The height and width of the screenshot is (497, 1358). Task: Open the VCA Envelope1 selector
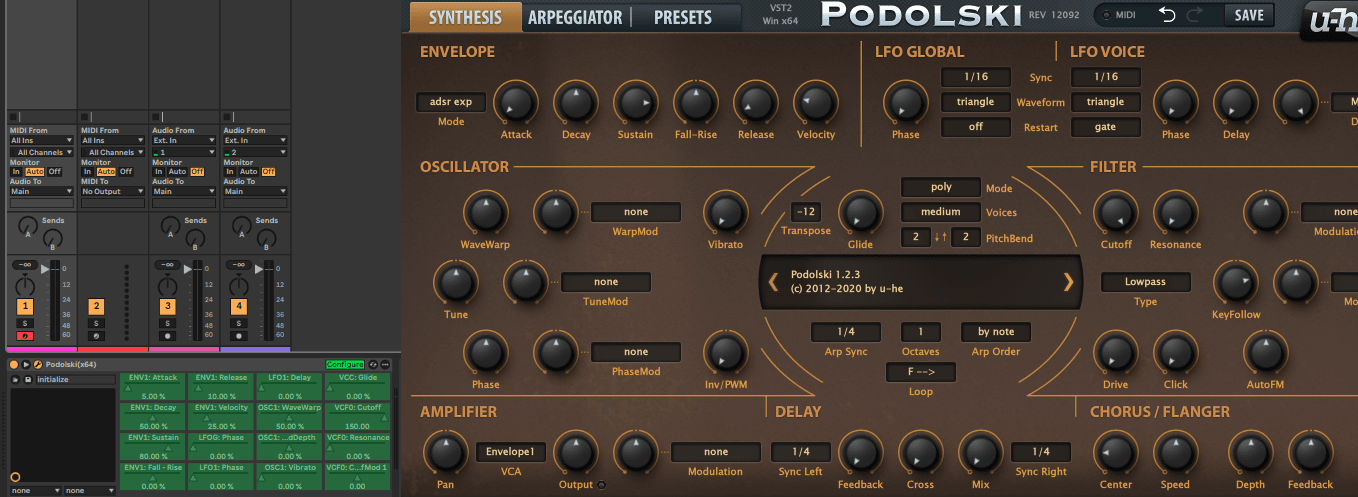point(511,452)
